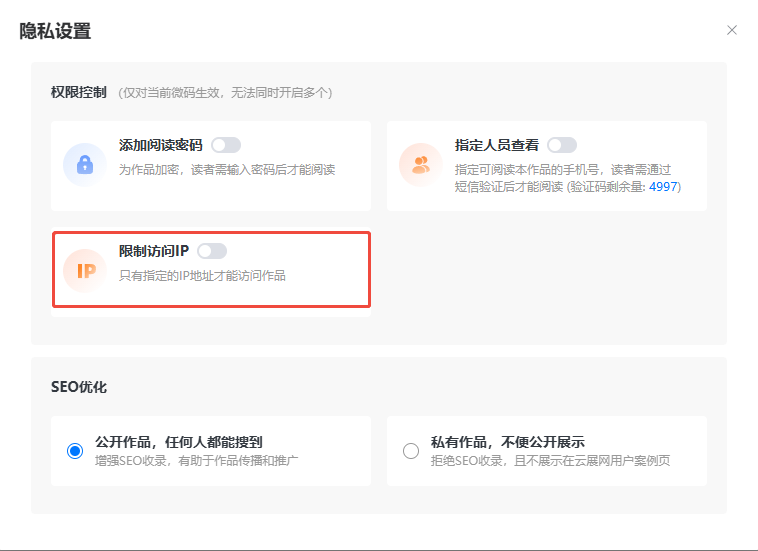Turn on the 指定人员查看 toggle
Image resolution: width=758 pixels, height=551 pixels.
tap(562, 145)
